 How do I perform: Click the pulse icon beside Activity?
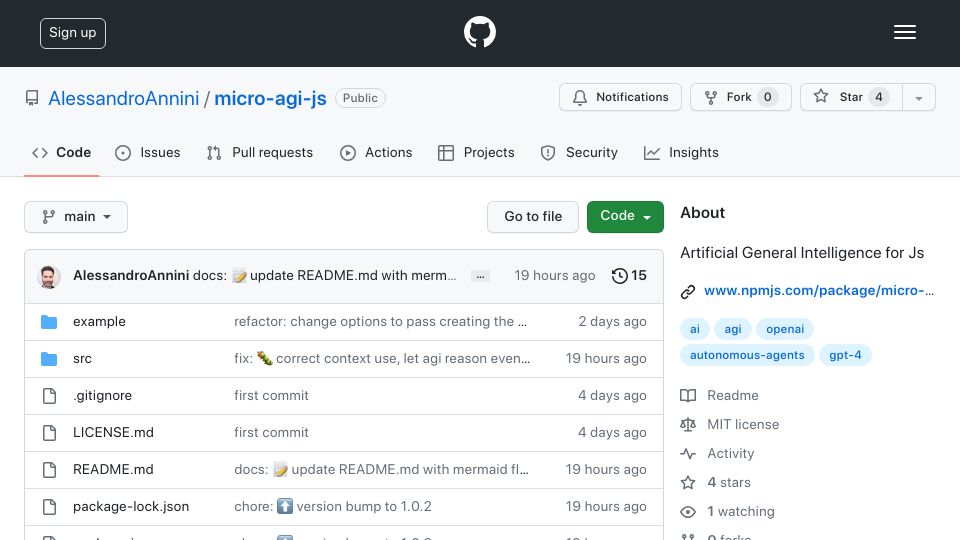(x=688, y=454)
